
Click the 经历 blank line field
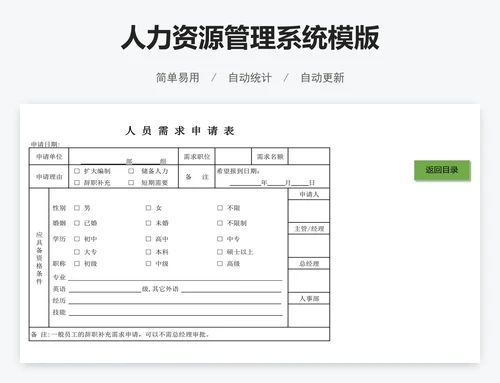[x=175, y=301]
